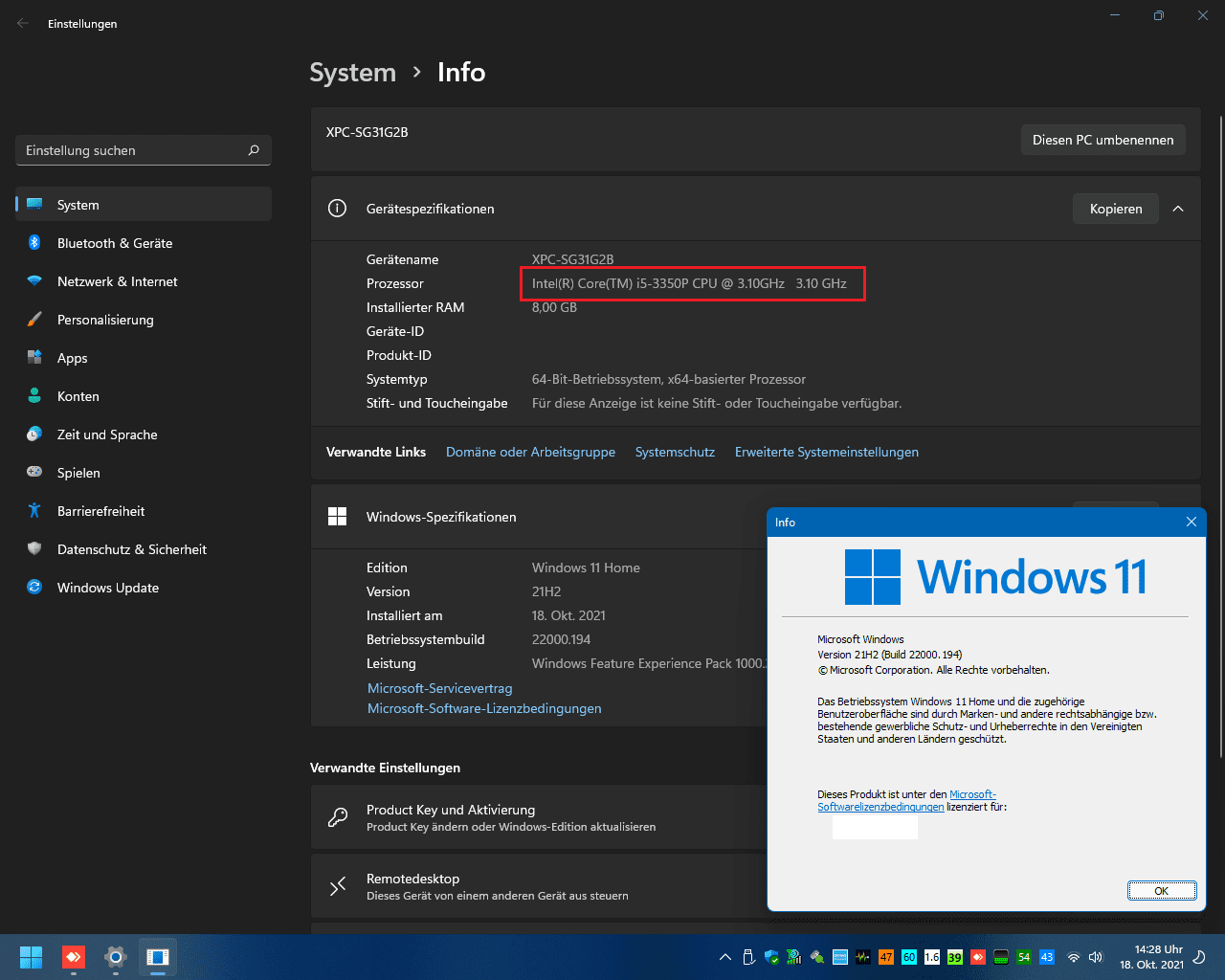This screenshot has width=1225, height=980.
Task: Click the Windows Update sync icon
Action: [34, 588]
